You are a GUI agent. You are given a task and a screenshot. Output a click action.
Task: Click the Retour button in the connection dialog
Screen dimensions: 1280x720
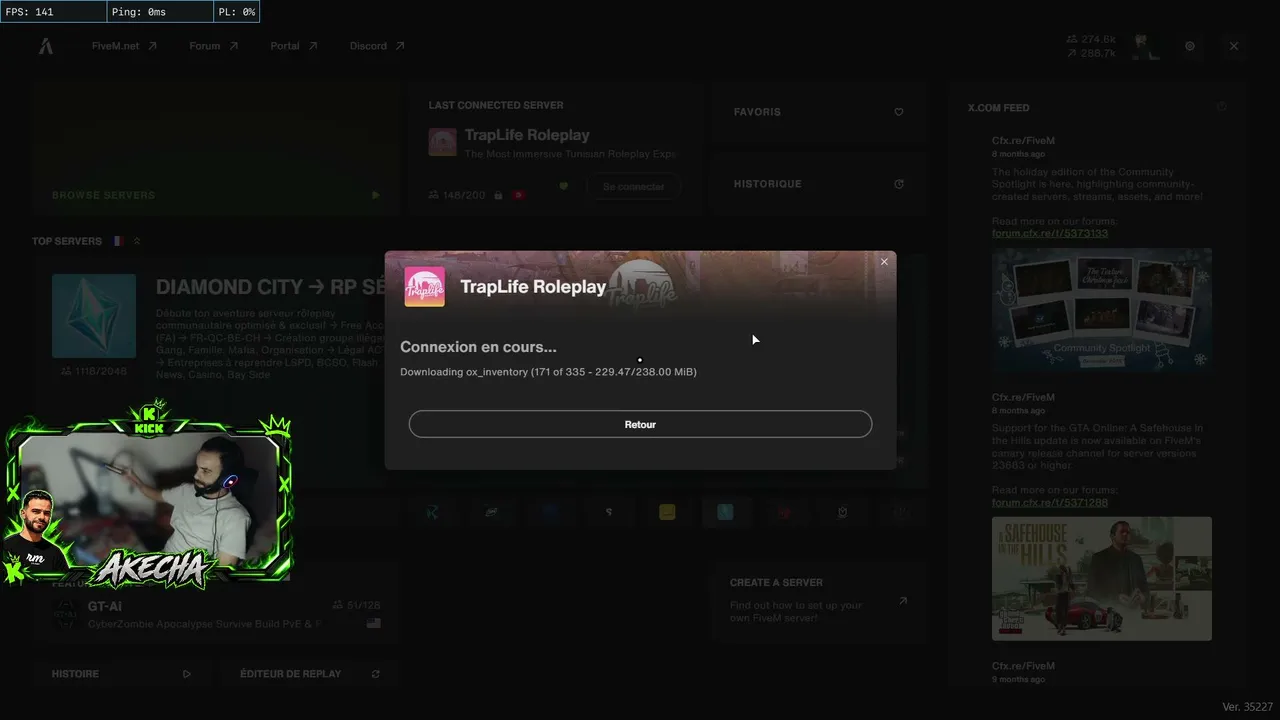[640, 424]
